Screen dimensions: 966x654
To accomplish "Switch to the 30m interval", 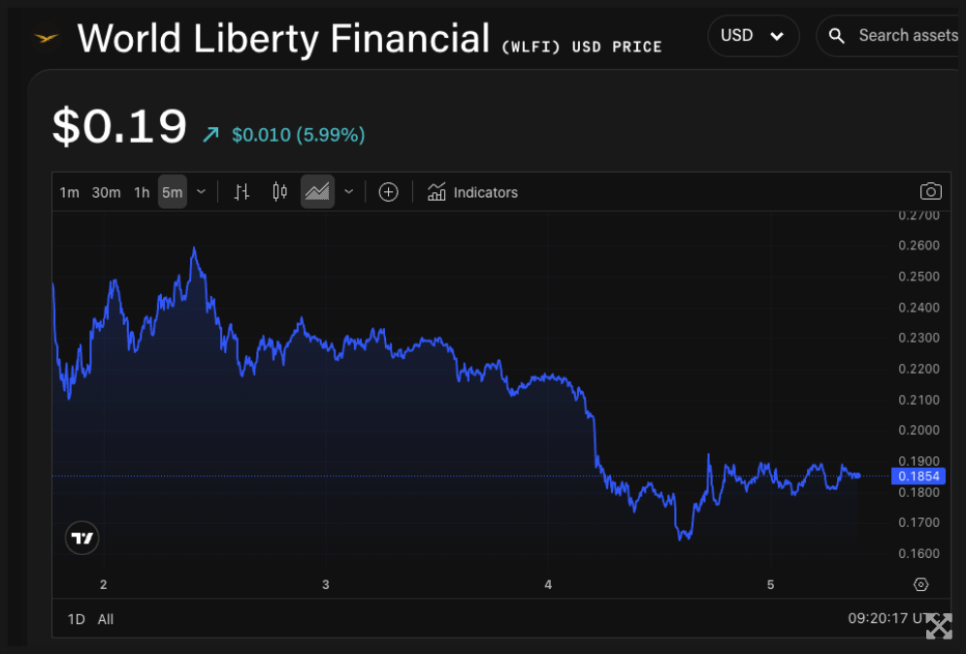I will [x=106, y=193].
